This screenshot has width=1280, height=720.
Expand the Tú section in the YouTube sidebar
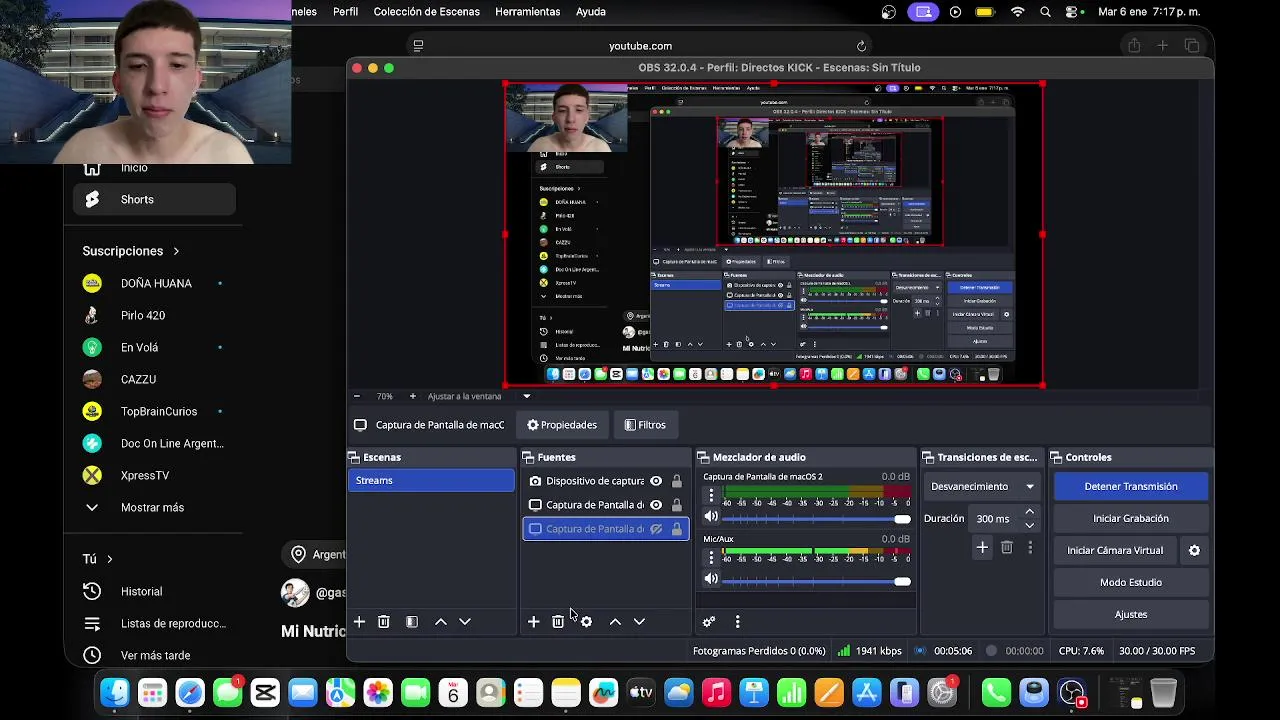(98, 559)
